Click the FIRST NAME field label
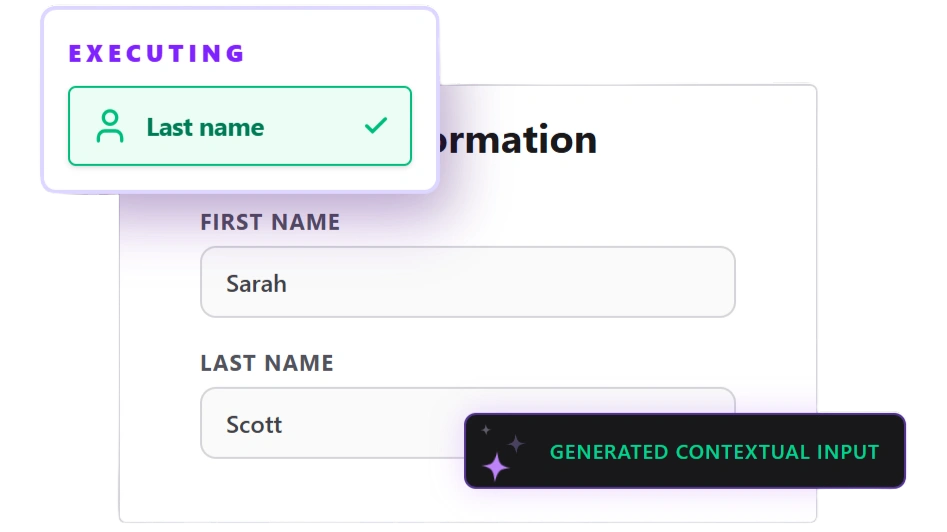Viewport: 947px width, 532px height. pos(270,222)
